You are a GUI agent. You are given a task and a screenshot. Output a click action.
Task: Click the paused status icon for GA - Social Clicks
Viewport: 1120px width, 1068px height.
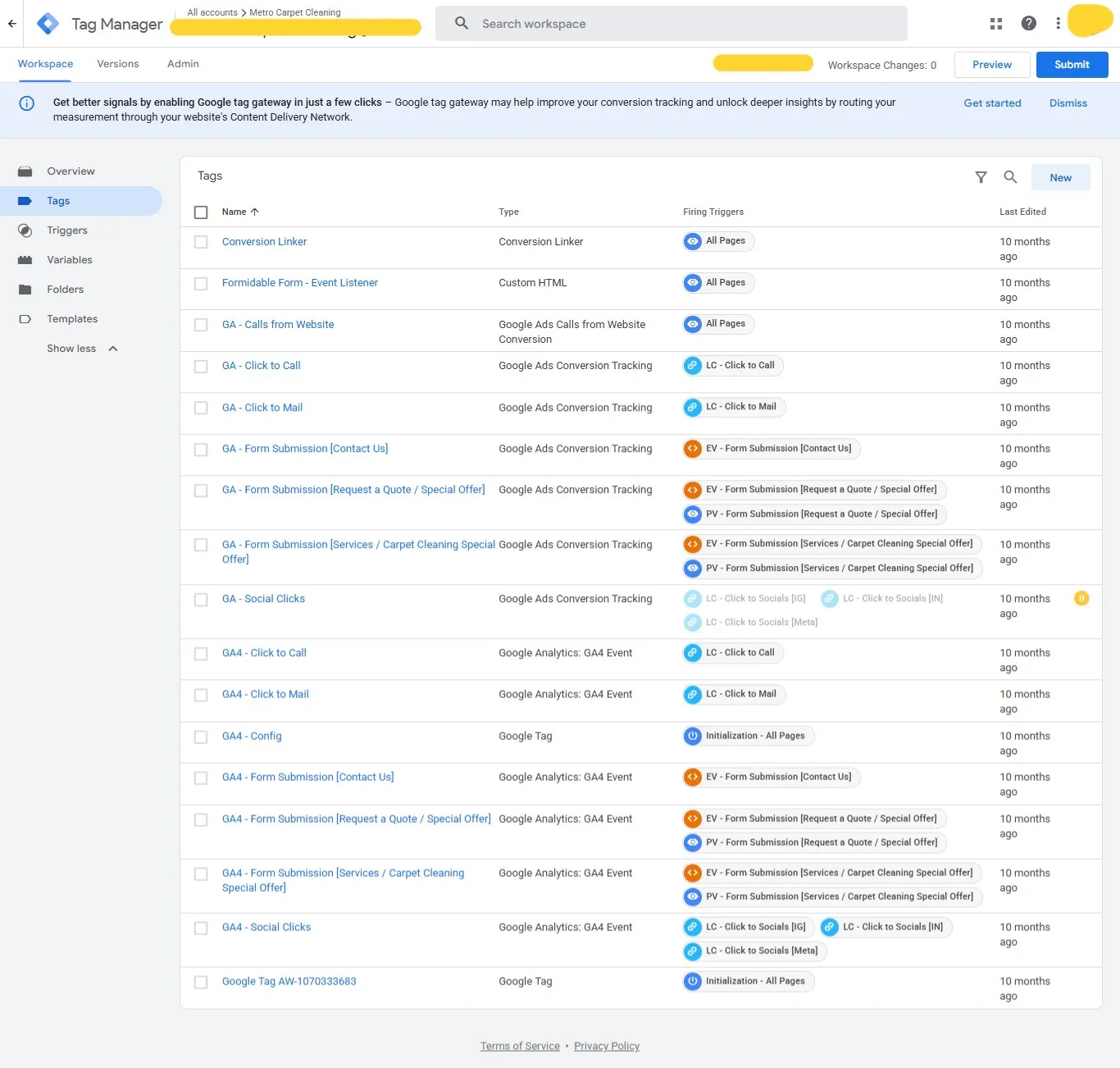[1081, 599]
